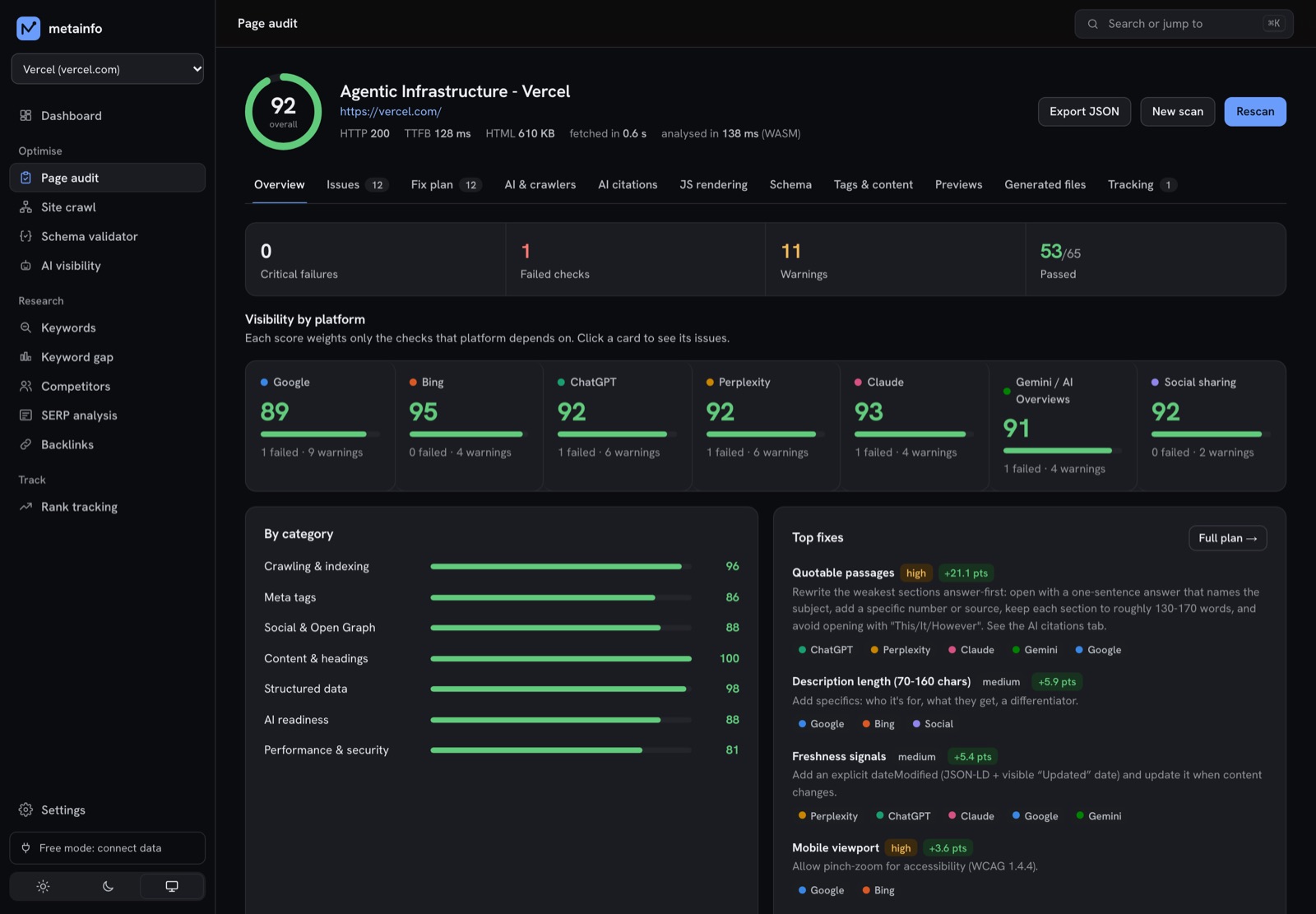The width and height of the screenshot is (1316, 914).
Task: Open the Tracking tab
Action: 1142,184
